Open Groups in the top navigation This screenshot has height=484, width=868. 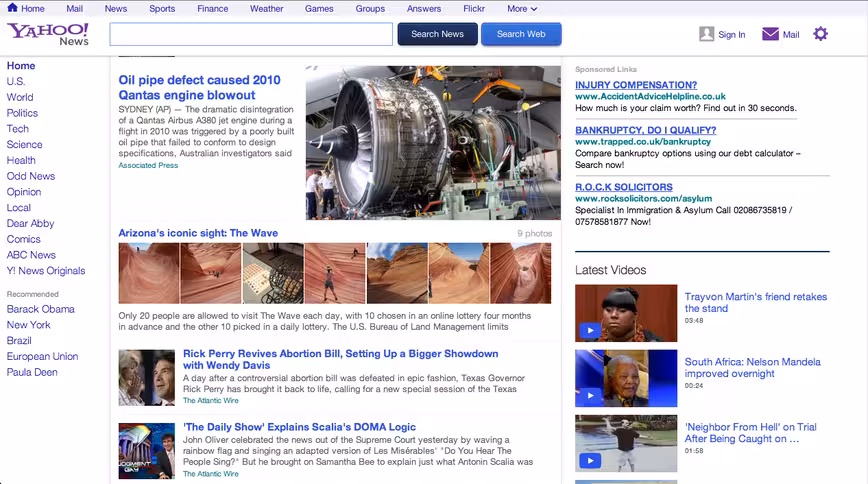pyautogui.click(x=370, y=9)
